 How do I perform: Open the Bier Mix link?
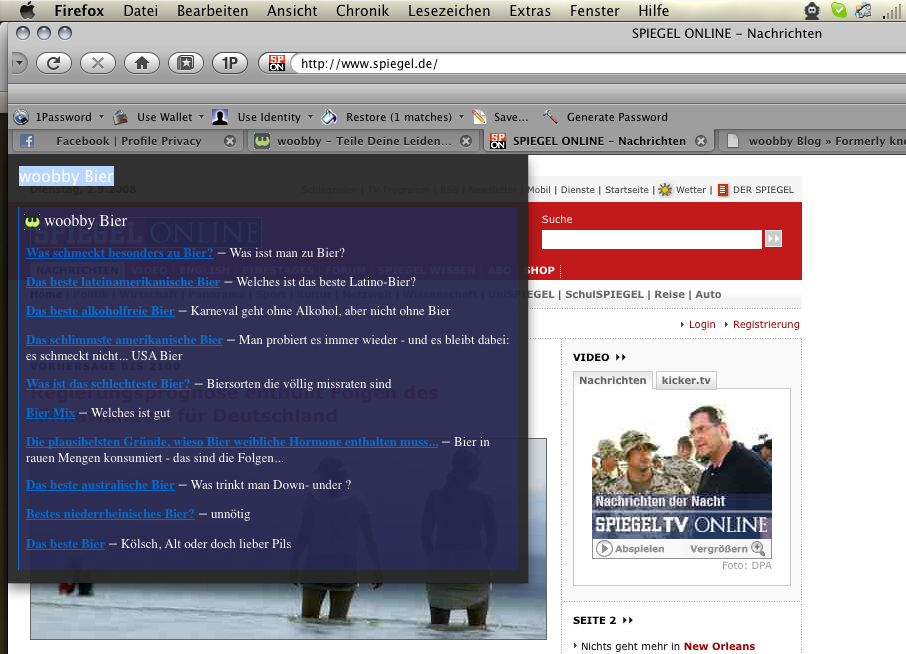pyautogui.click(x=50, y=413)
